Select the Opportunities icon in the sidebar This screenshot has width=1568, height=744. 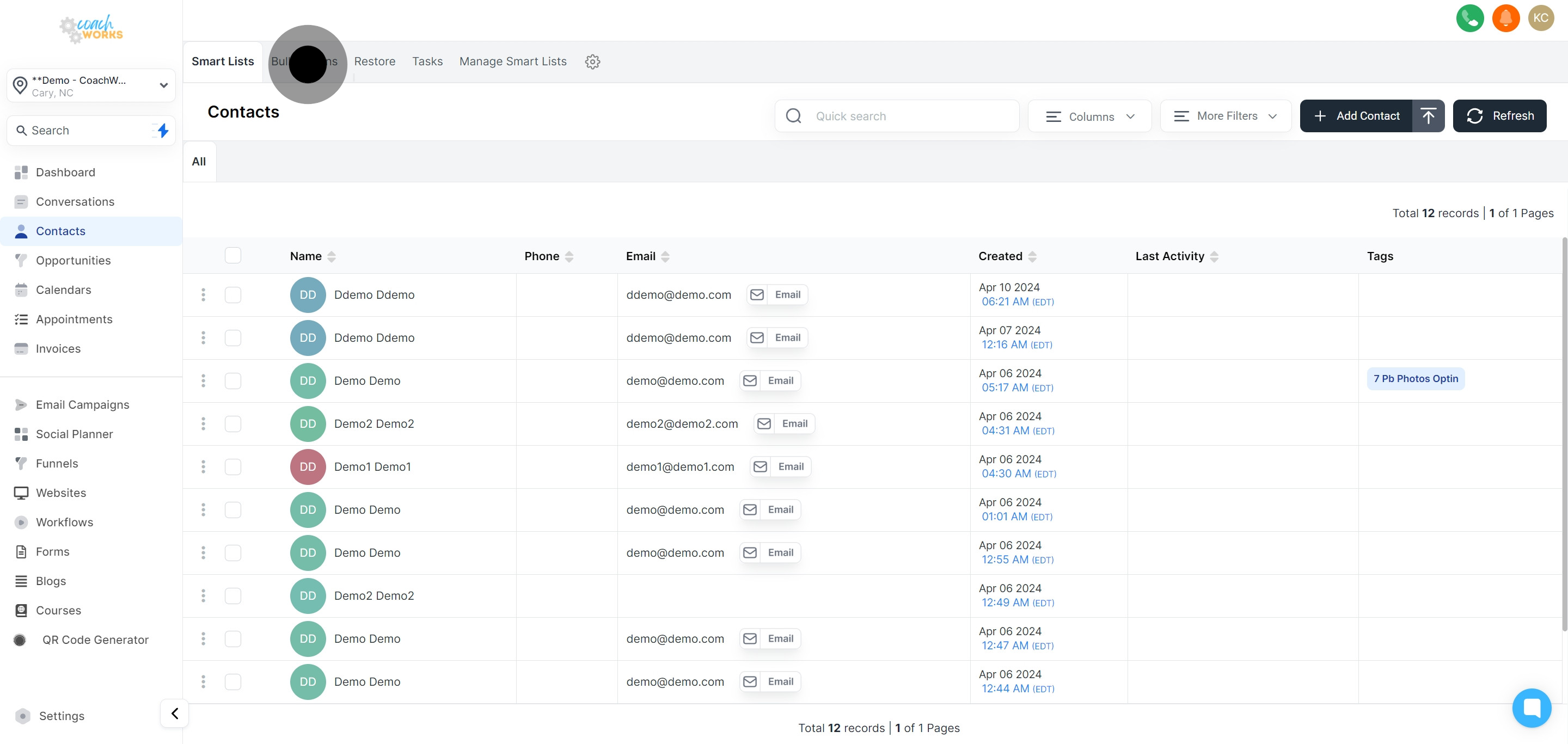[21, 260]
